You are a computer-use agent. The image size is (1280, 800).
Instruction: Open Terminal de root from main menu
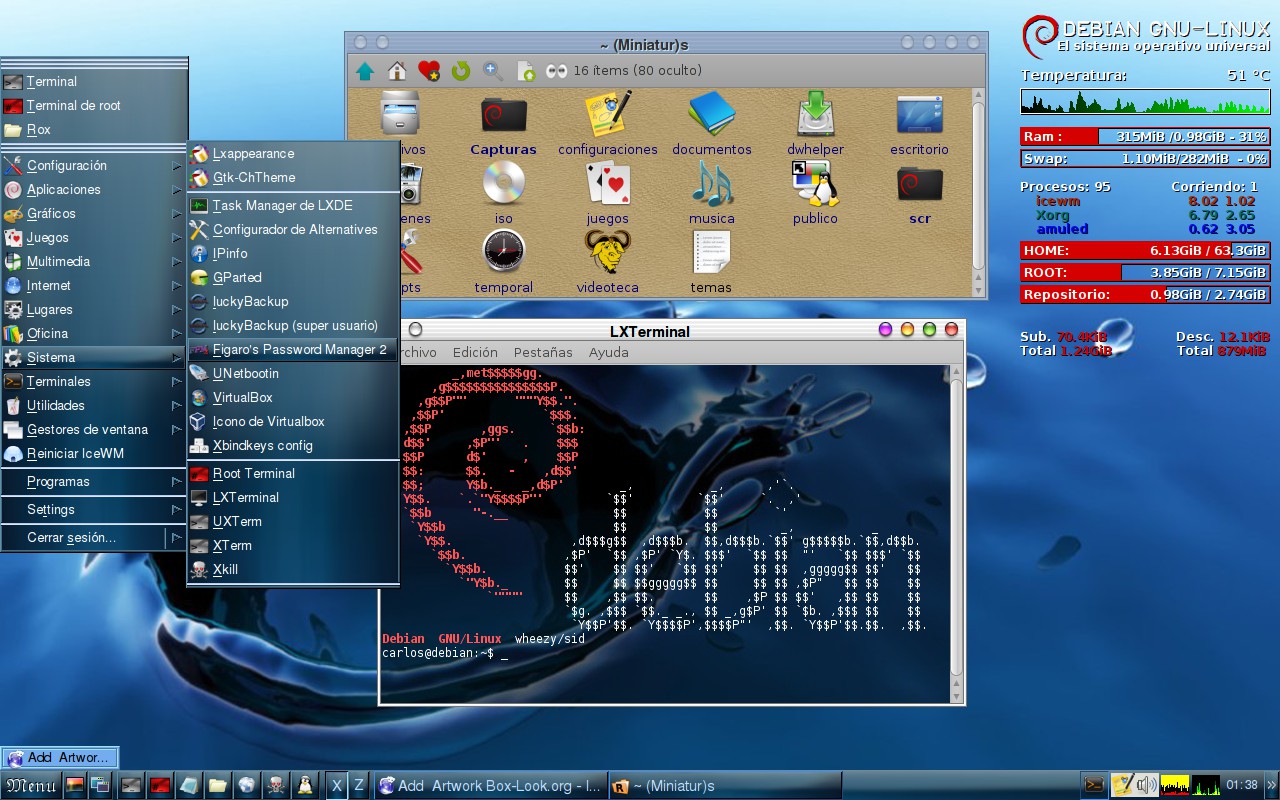pos(94,105)
